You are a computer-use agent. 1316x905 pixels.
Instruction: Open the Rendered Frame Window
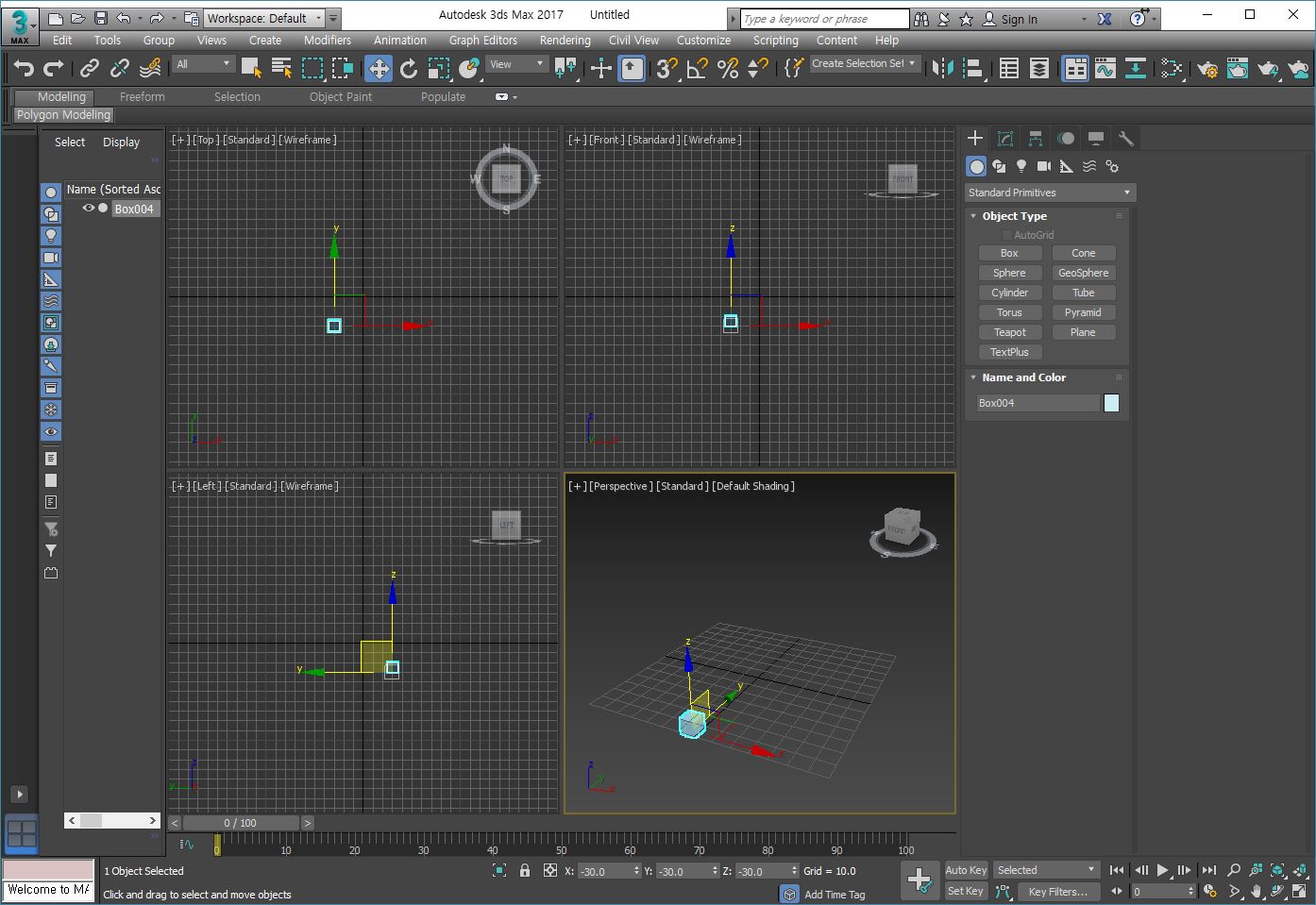(x=1238, y=68)
